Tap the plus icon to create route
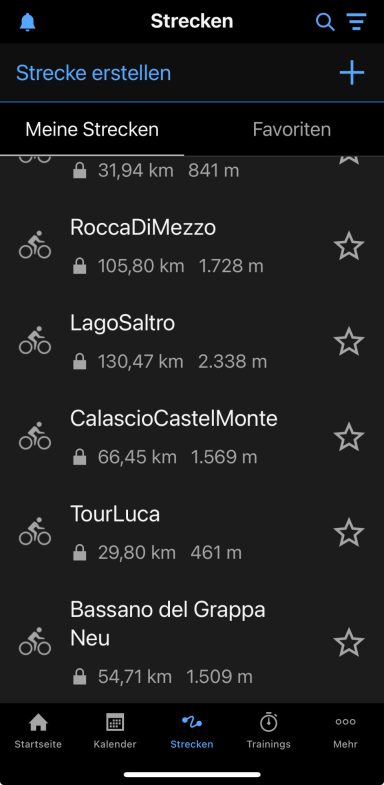Screen dimensions: 384x785 352,73
